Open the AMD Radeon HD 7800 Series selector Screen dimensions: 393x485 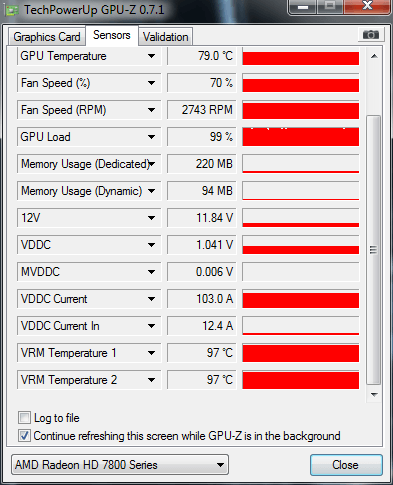point(120,464)
